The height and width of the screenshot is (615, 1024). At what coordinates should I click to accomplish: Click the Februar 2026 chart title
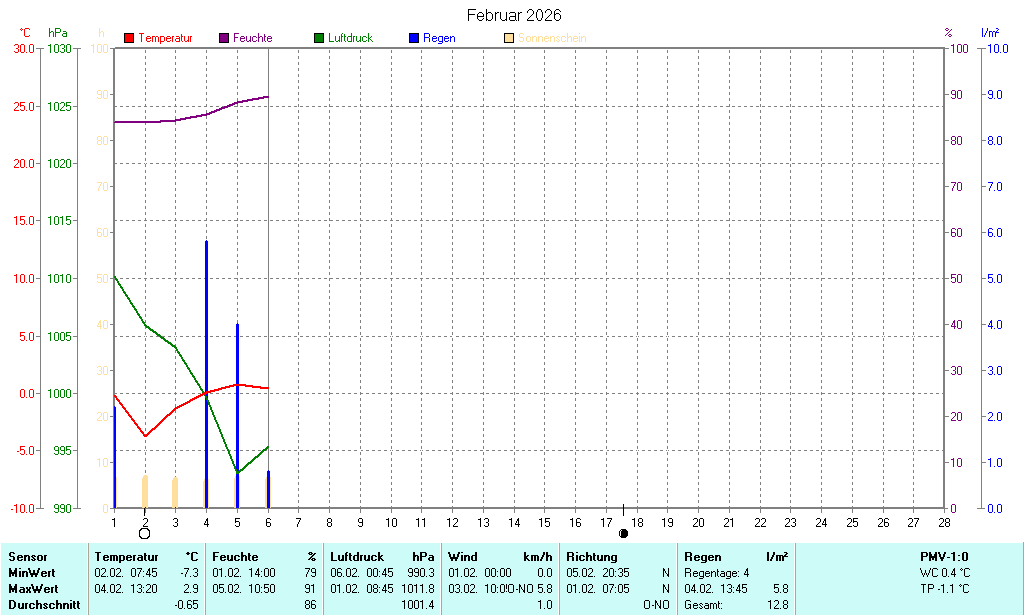(x=514, y=15)
